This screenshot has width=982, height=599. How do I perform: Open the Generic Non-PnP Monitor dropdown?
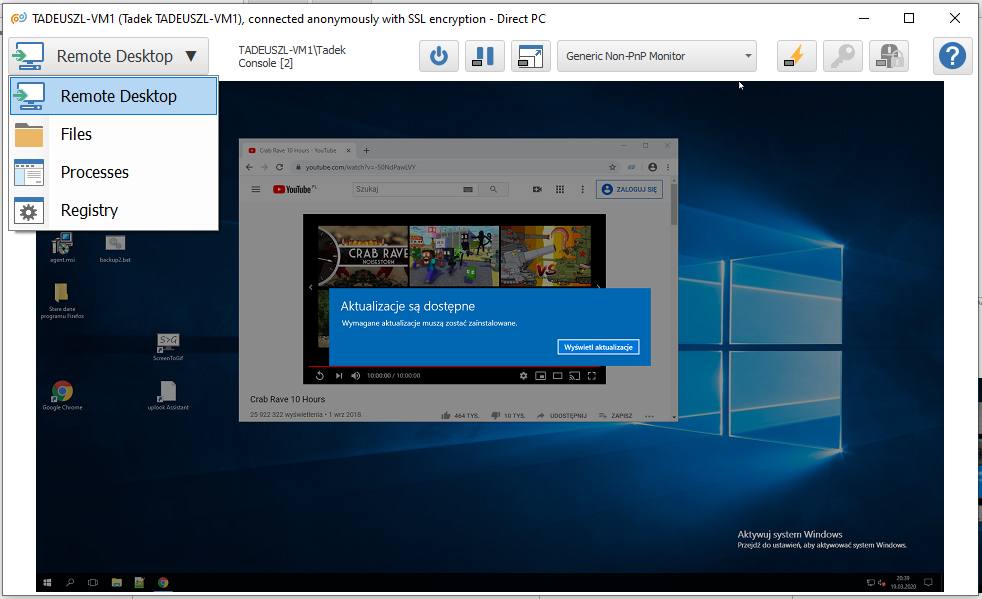(x=656, y=56)
